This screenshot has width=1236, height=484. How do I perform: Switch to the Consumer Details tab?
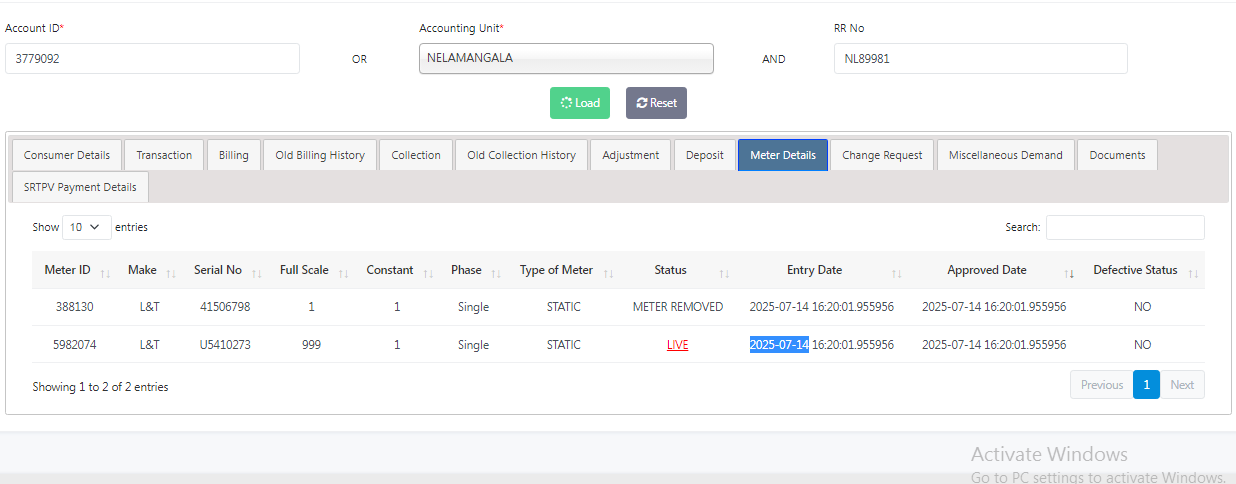pos(67,155)
